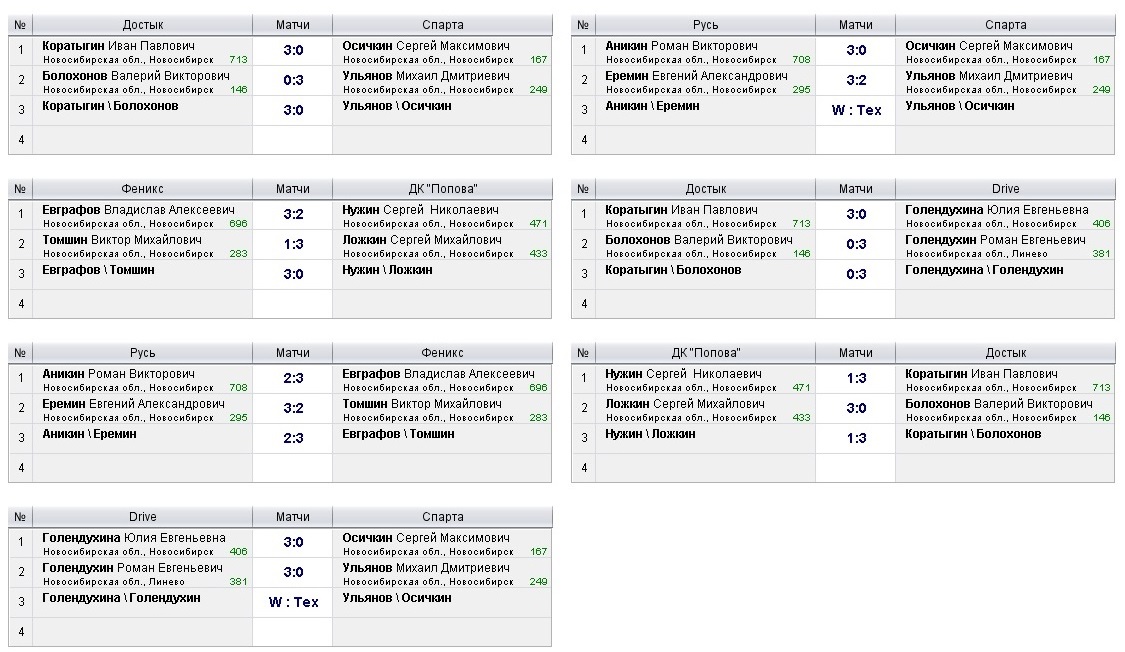Select Drive team header in Drive–Спарта table
This screenshot has height=652, width=1125.
[143, 517]
